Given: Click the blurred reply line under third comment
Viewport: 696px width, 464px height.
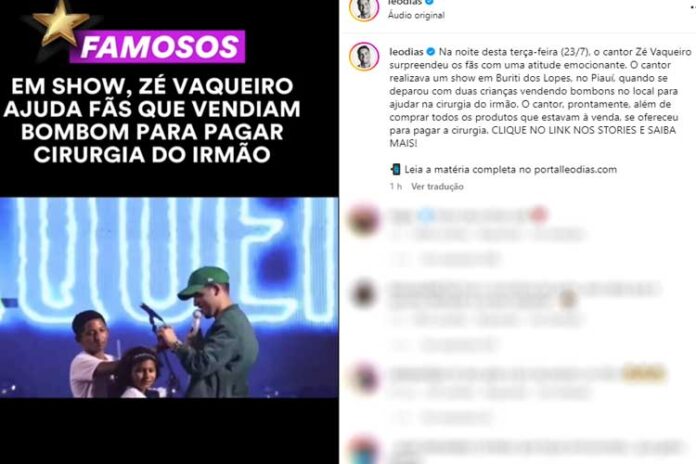Looking at the screenshot, I should point(457,417).
